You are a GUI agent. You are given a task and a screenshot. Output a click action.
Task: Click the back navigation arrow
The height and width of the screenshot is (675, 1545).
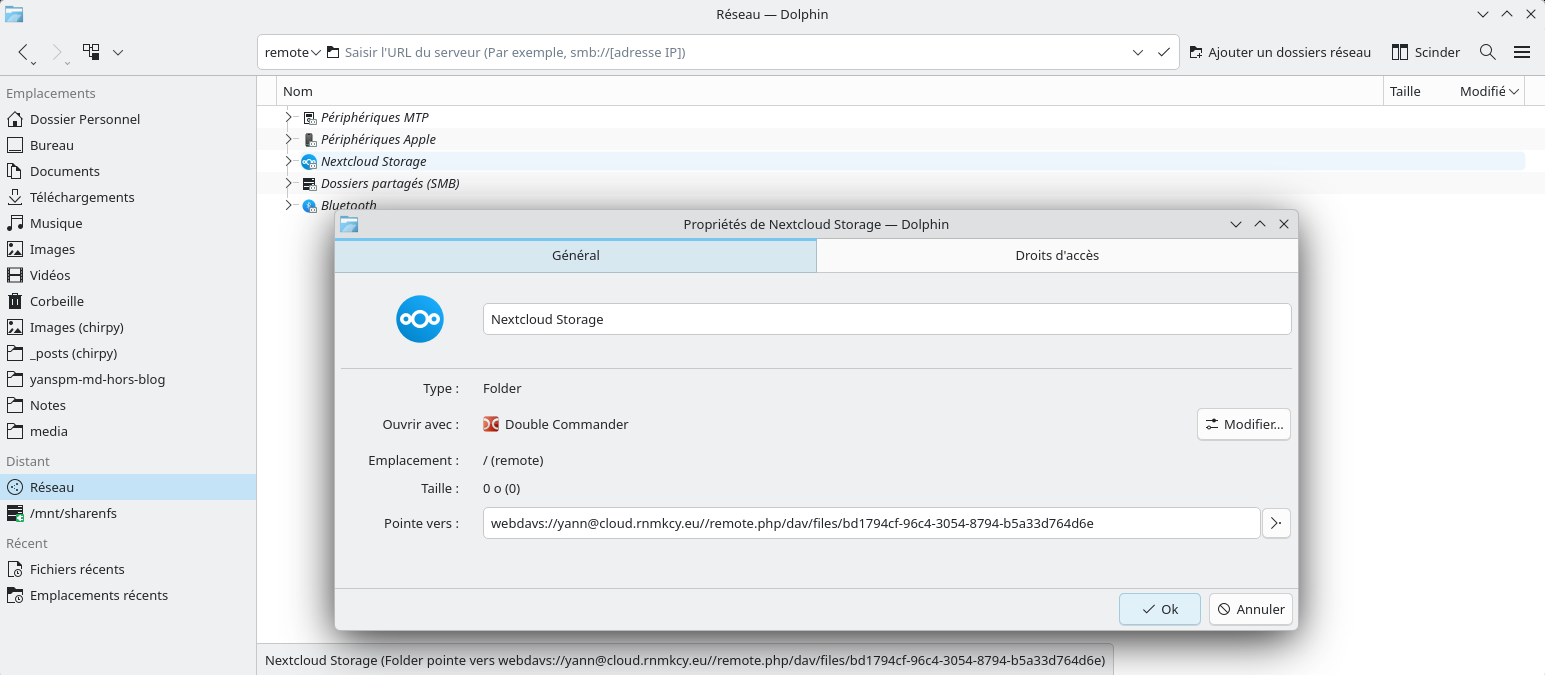coord(24,52)
